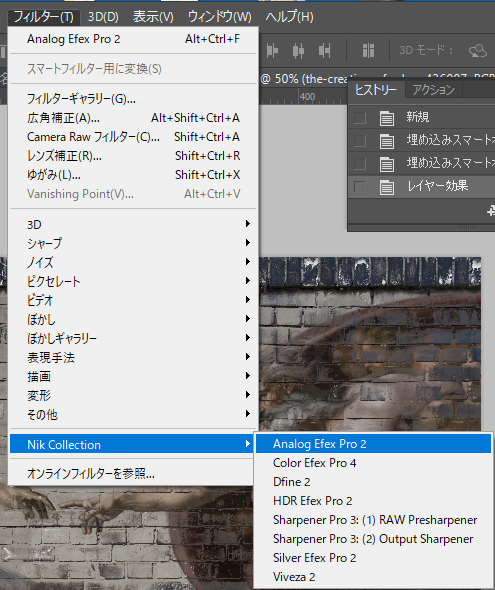Select the レイヤー効果 history state
This screenshot has width=495, height=590.
click(422, 187)
